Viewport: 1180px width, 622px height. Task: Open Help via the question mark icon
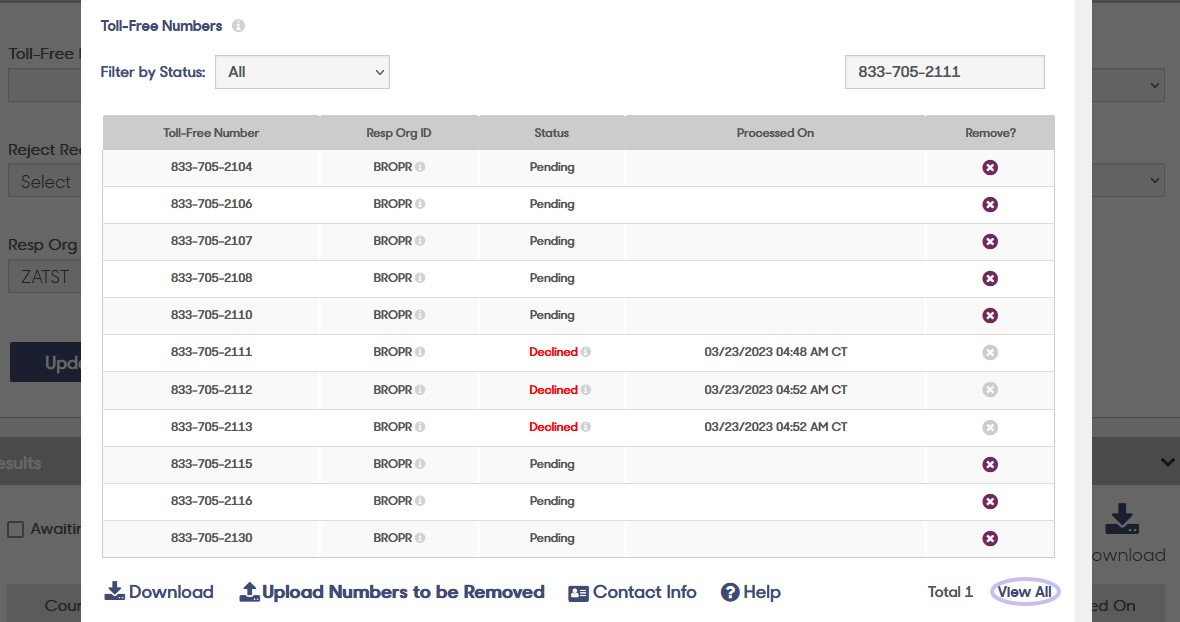click(x=731, y=591)
